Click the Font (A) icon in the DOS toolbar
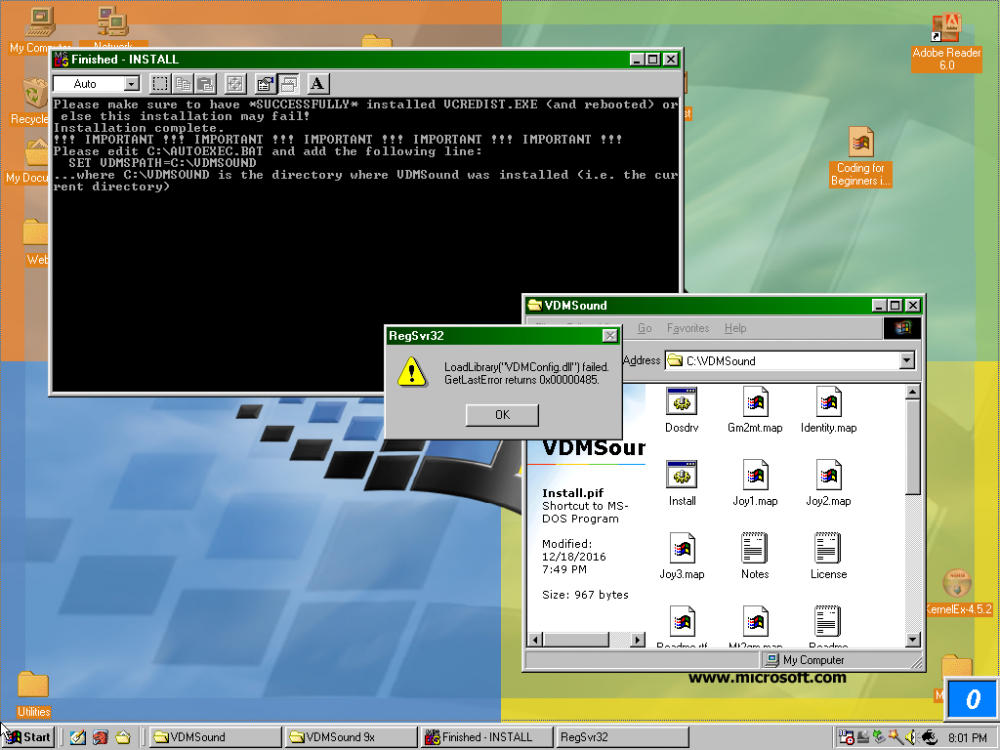The width and height of the screenshot is (1000, 750). coord(317,83)
